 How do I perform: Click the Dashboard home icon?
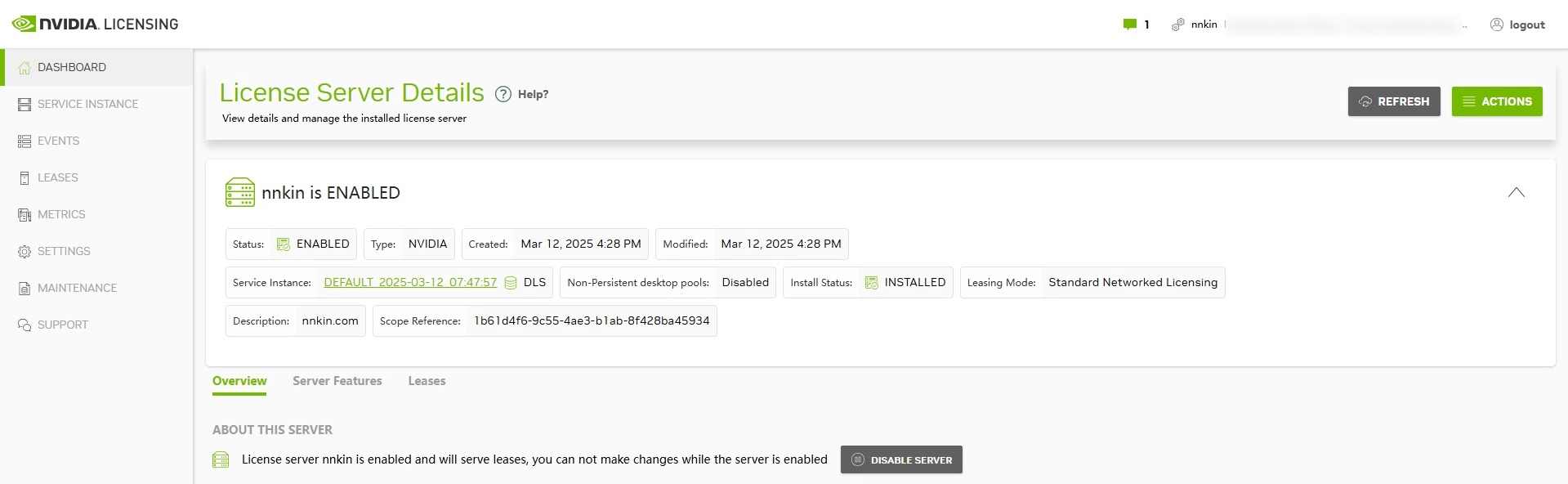click(25, 68)
